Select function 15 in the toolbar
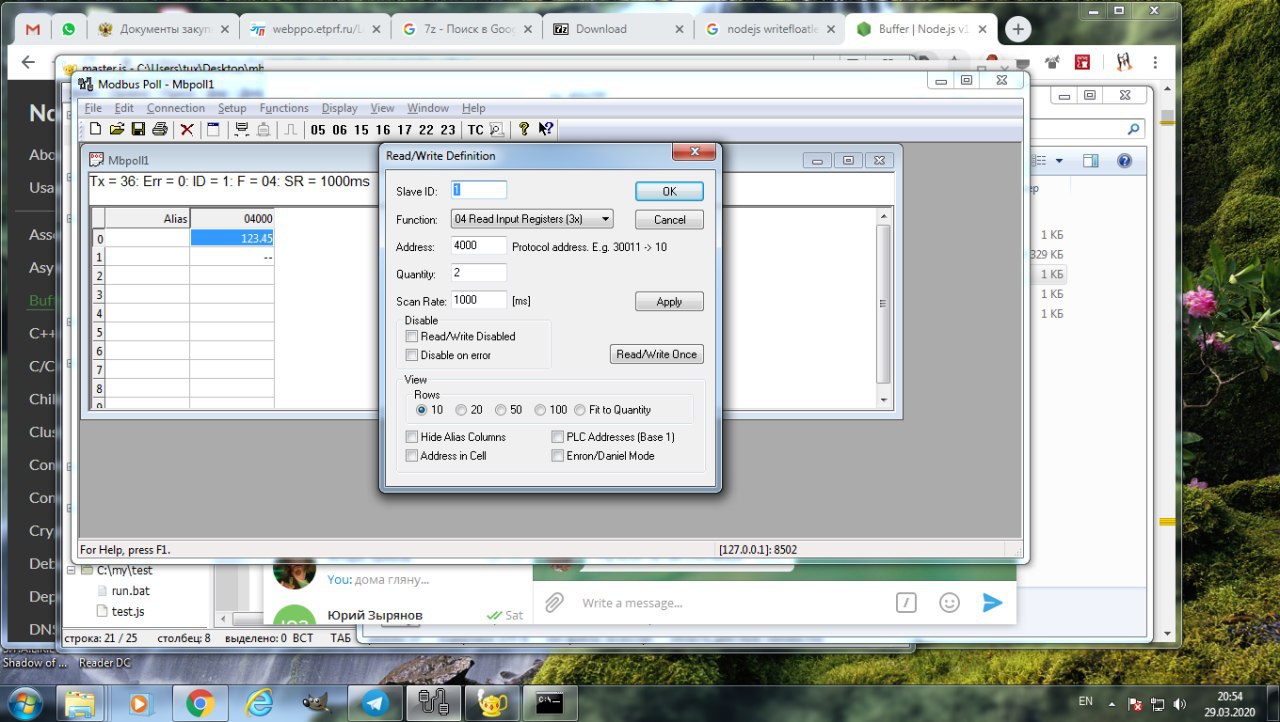Image resolution: width=1280 pixels, height=722 pixels. 361,130
